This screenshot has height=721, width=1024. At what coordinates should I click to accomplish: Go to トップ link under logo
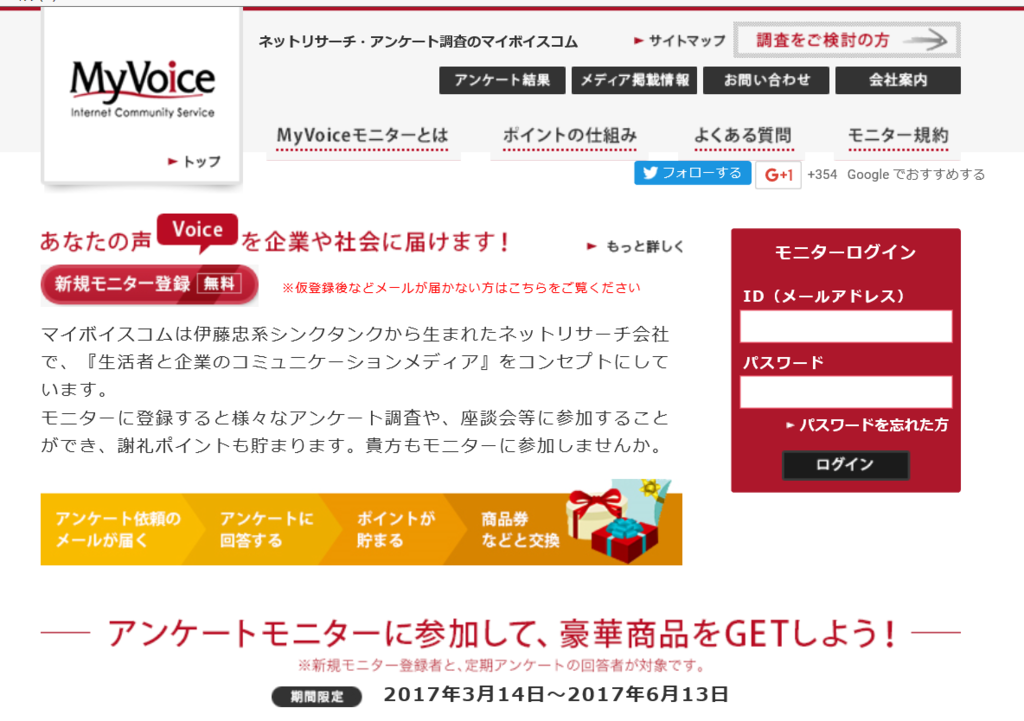[195, 161]
